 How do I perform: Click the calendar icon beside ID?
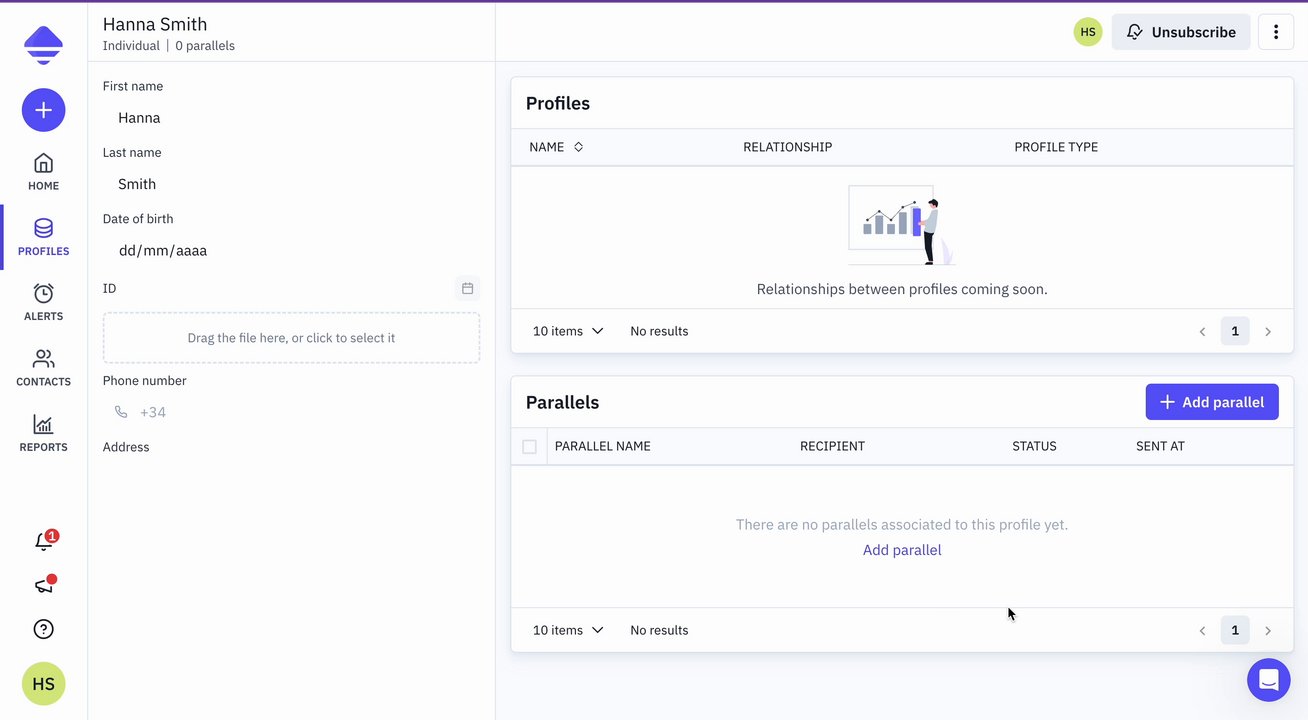click(x=467, y=289)
